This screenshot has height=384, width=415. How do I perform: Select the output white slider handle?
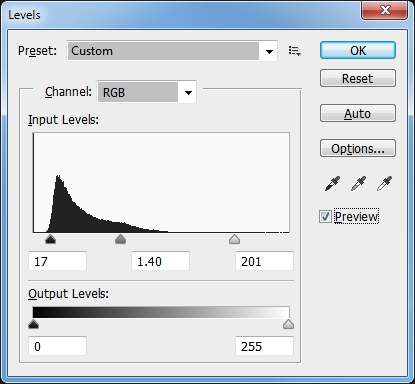point(288,324)
